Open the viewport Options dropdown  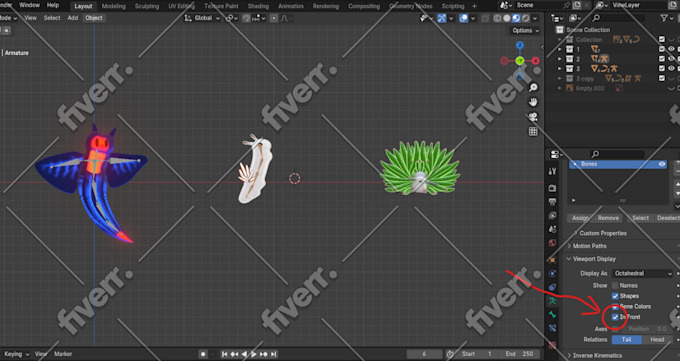(x=525, y=30)
